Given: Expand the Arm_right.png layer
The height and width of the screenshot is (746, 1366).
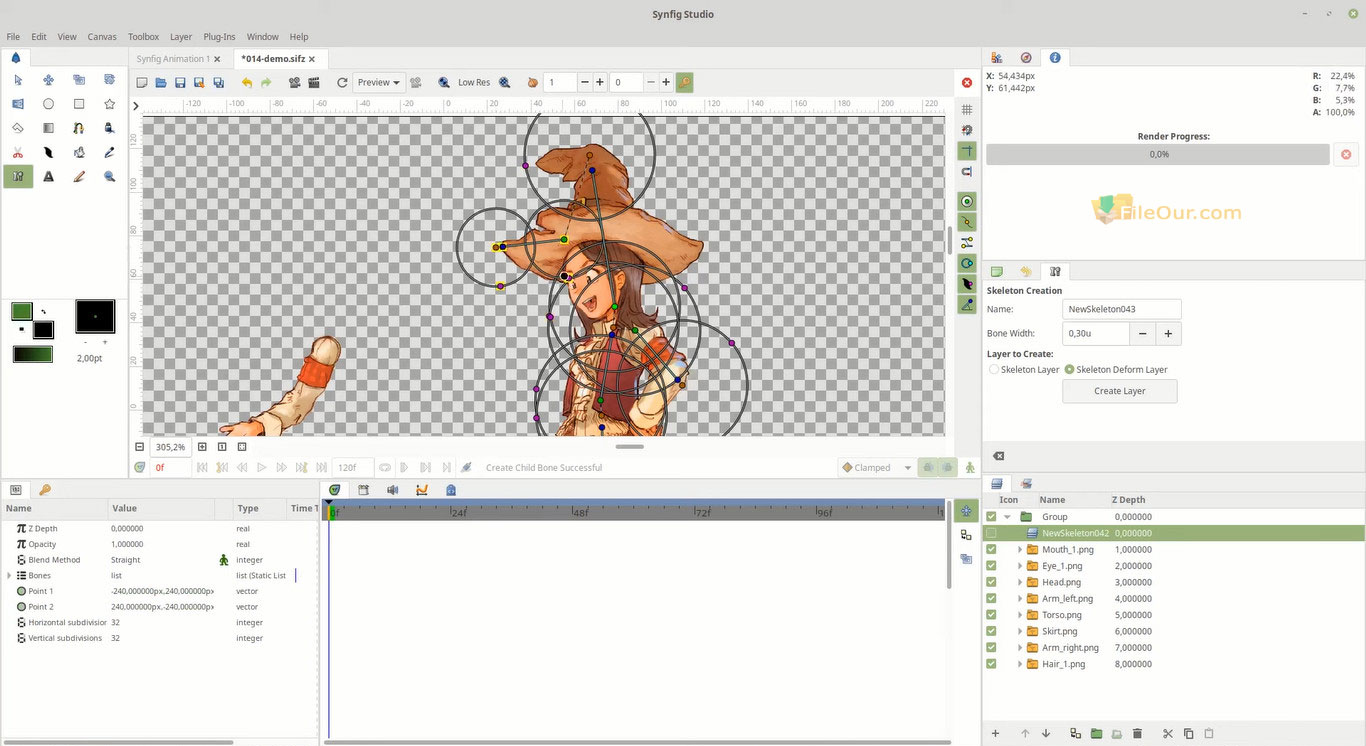Looking at the screenshot, I should pos(1020,648).
